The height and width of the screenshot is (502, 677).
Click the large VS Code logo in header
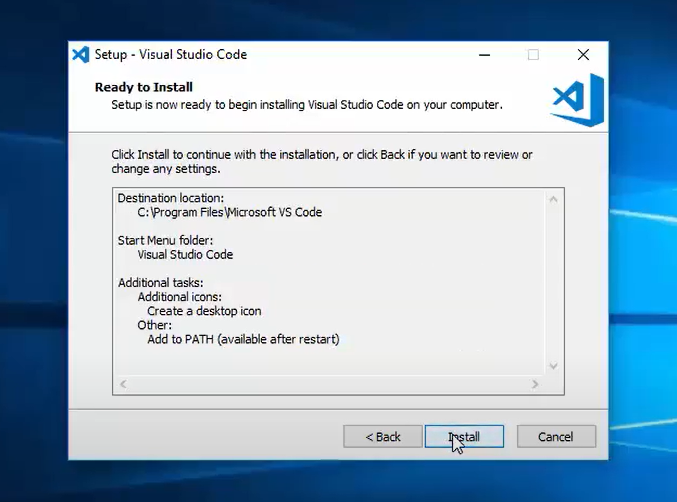coord(578,100)
